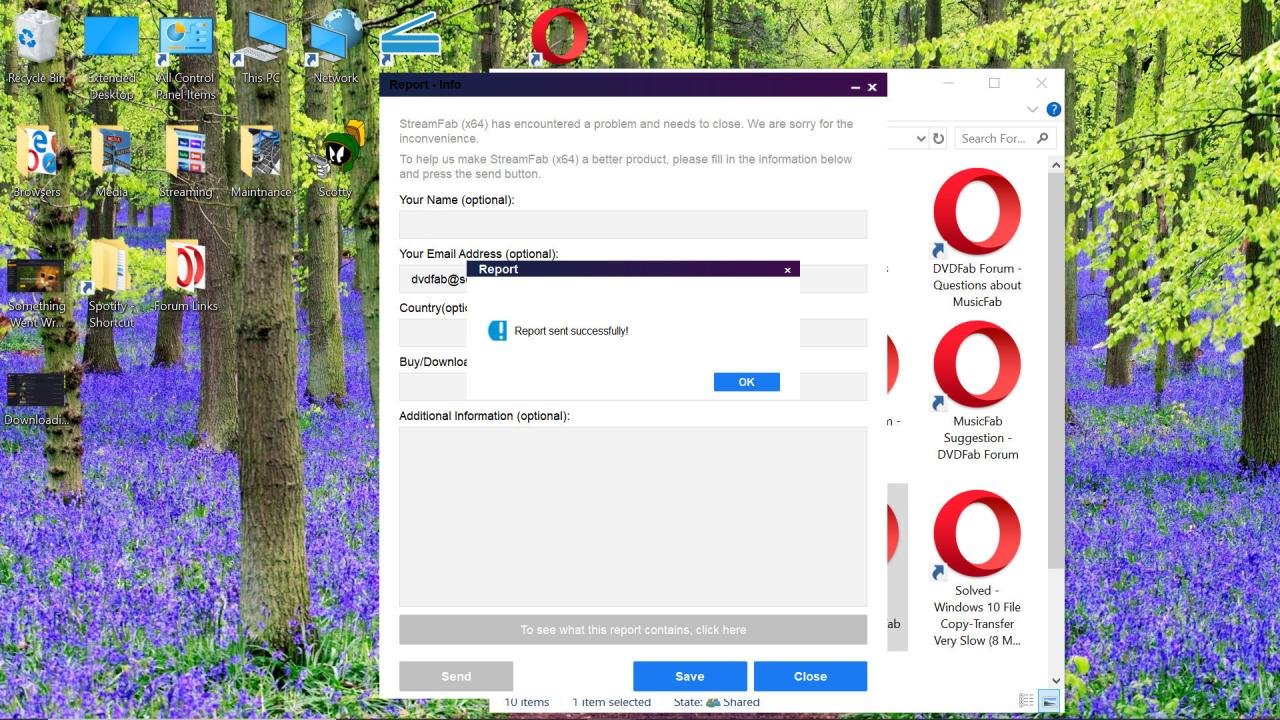Click the 'Report sent successfully!' message

571,331
